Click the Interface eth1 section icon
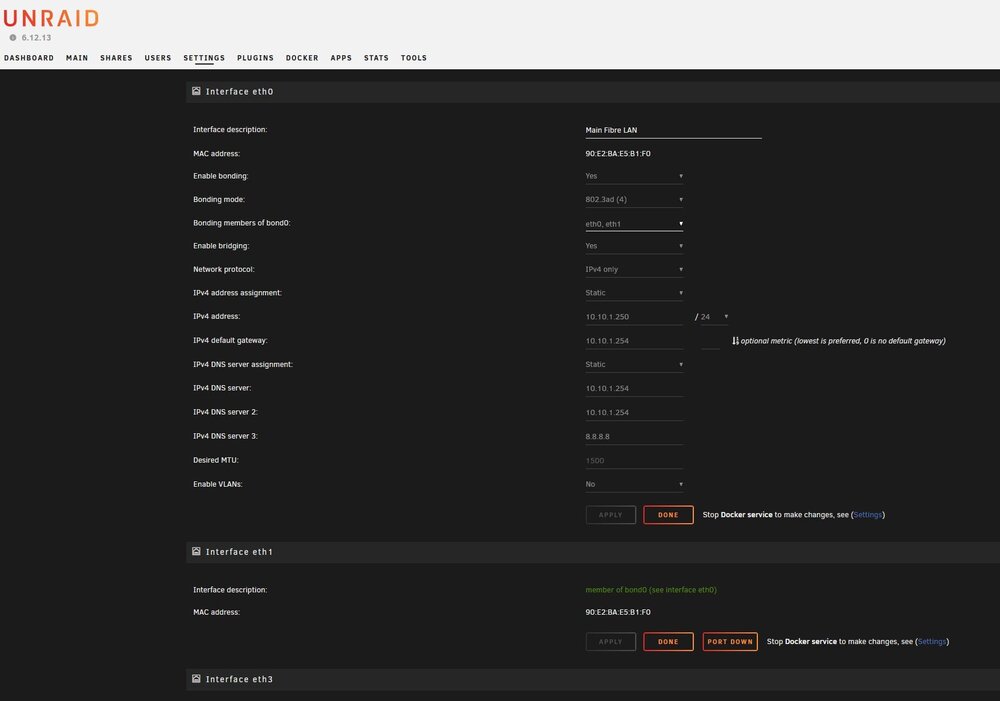Image resolution: width=1000 pixels, height=701 pixels. coord(196,551)
